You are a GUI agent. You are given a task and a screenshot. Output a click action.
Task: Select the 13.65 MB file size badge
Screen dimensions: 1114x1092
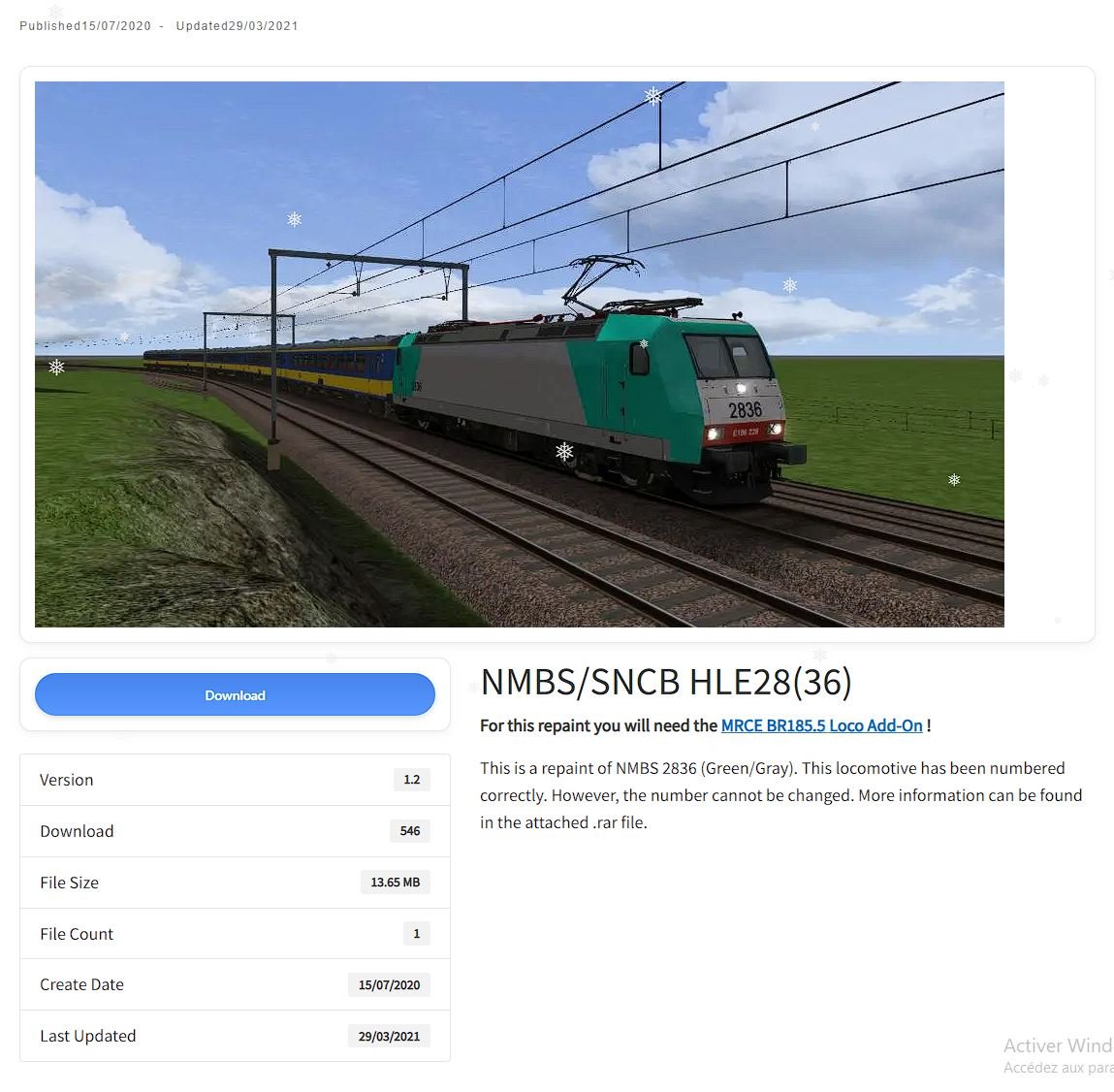(x=395, y=882)
